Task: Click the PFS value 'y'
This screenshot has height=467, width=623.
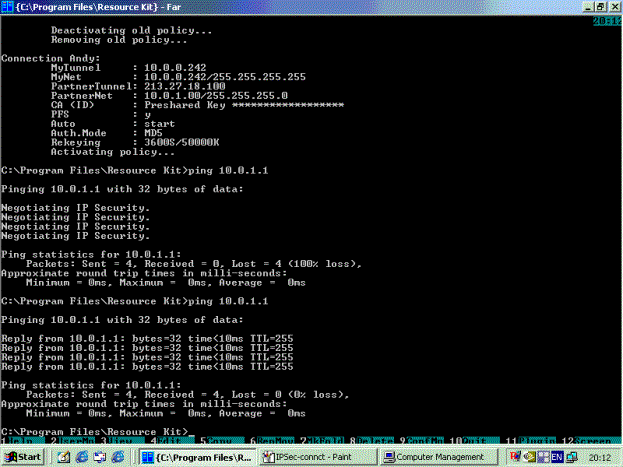Action: point(147,114)
